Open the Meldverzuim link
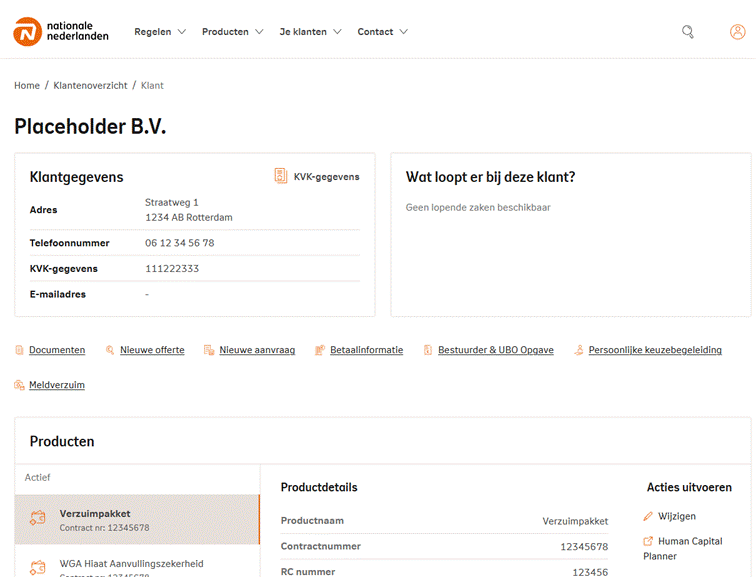 57,385
